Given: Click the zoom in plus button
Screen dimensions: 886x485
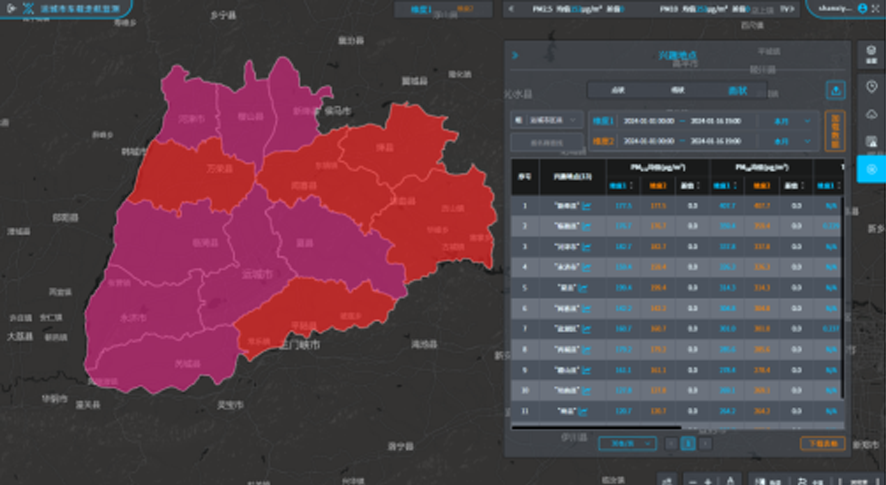Looking at the screenshot, I should 708,481.
